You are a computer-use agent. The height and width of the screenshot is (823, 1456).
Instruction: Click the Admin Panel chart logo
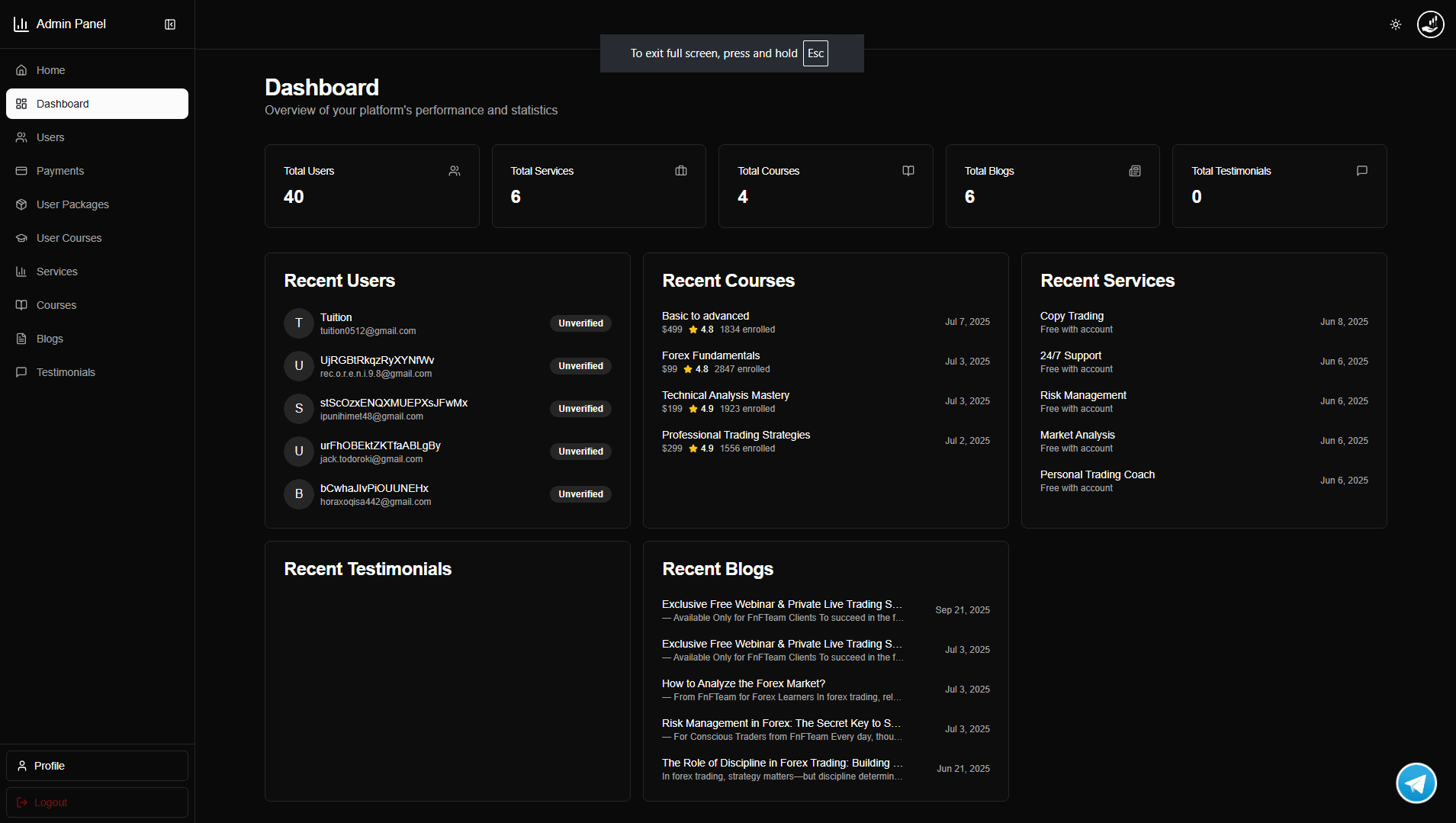click(21, 24)
